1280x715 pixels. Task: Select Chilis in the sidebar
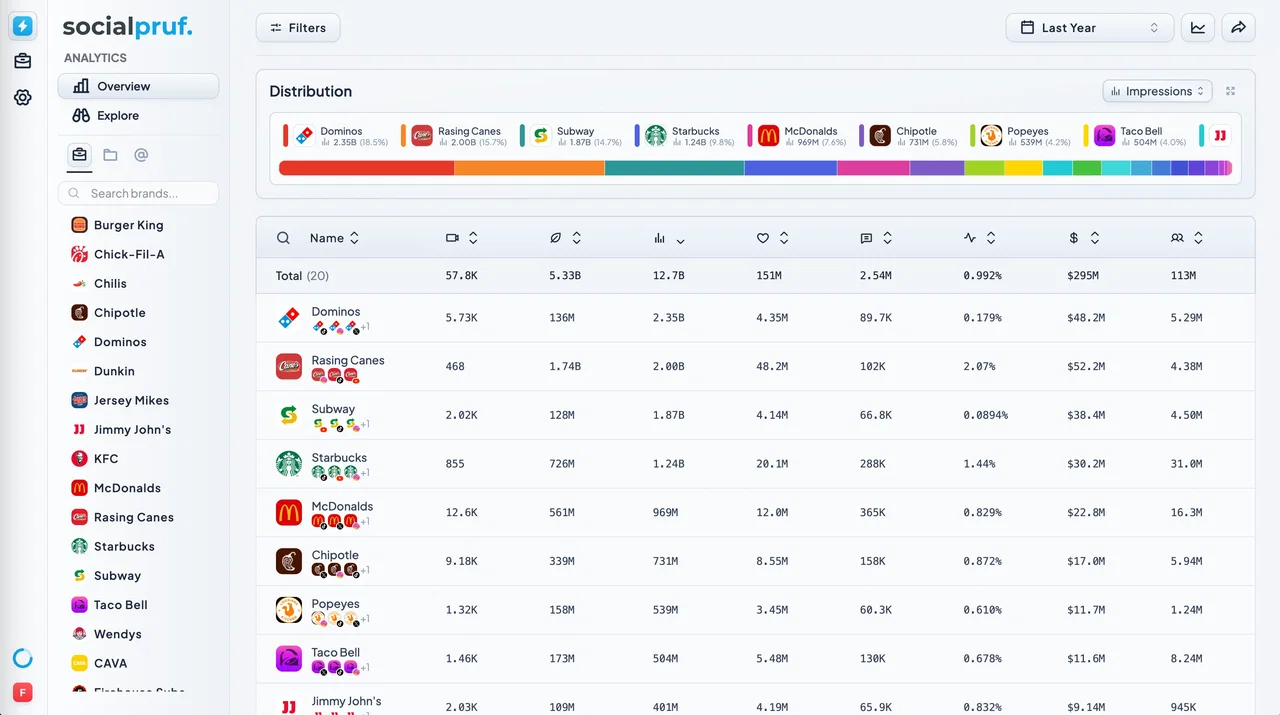(x=110, y=283)
